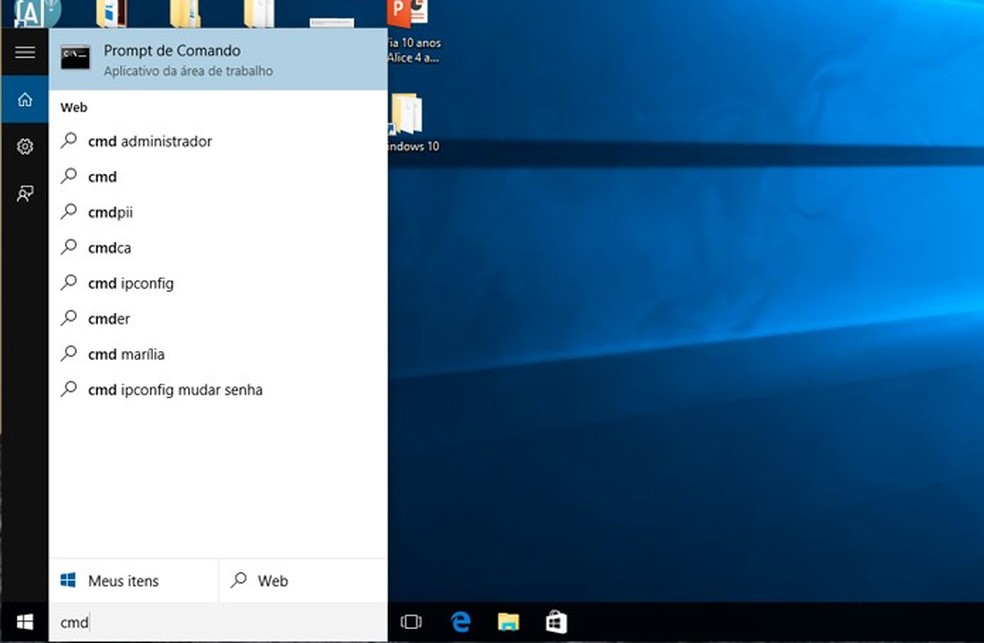Screen dimensions: 984x643
Task: Click the search input field containing cmd
Action: click(217, 622)
